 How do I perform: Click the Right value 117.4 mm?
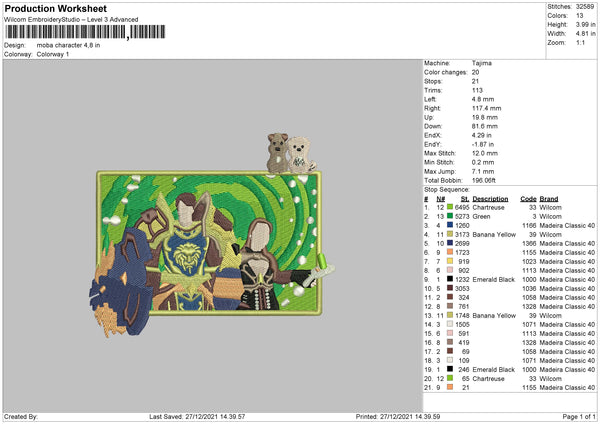[x=486, y=108]
